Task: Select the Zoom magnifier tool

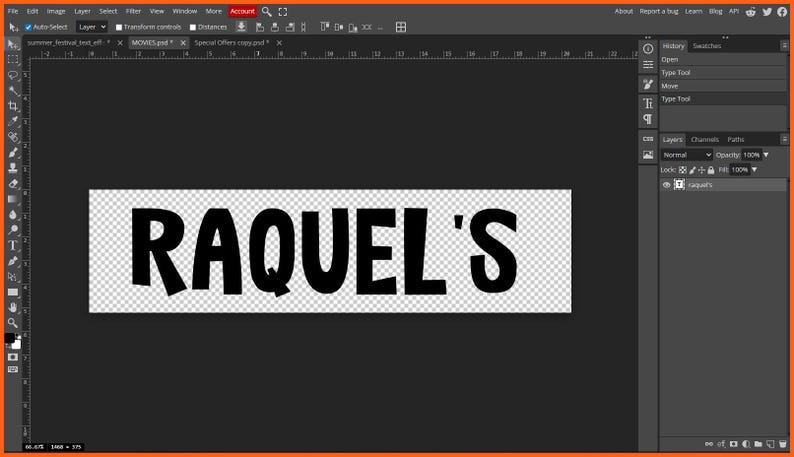Action: click(13, 323)
